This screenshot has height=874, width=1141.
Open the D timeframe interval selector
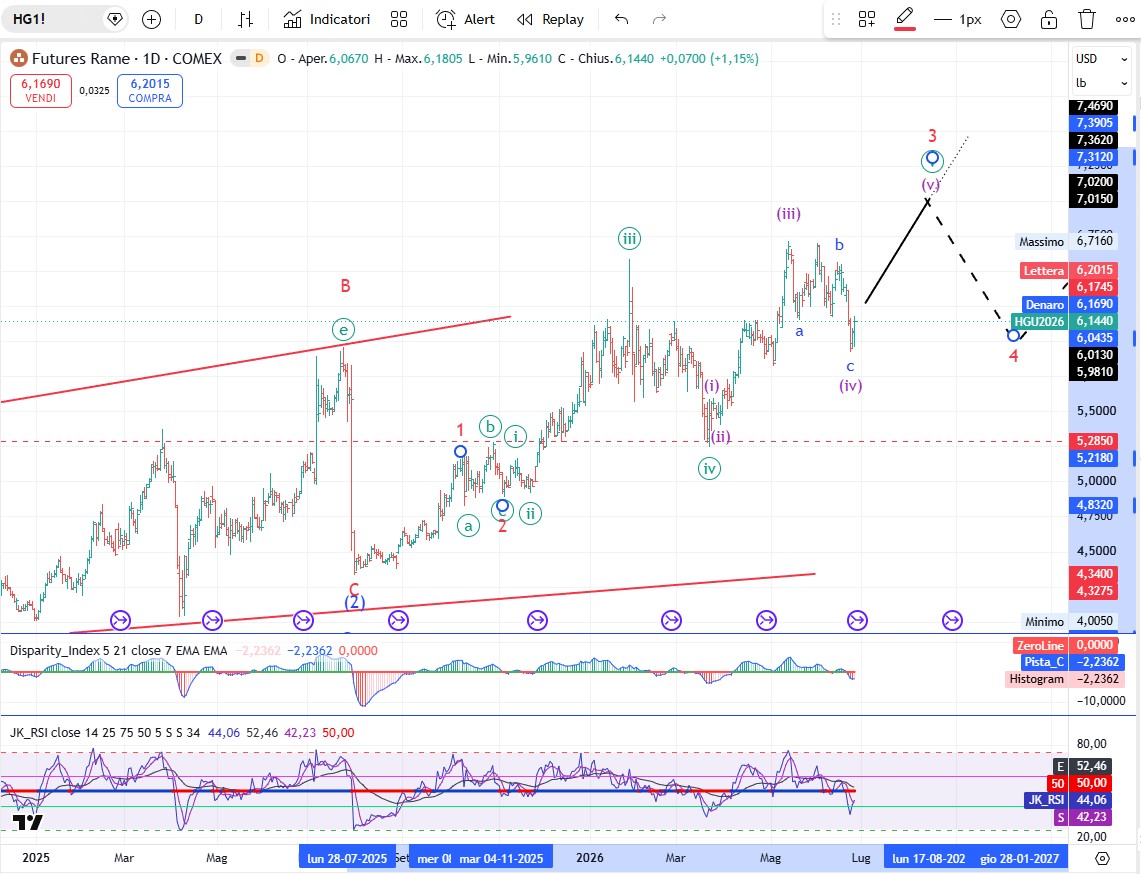tap(198, 20)
